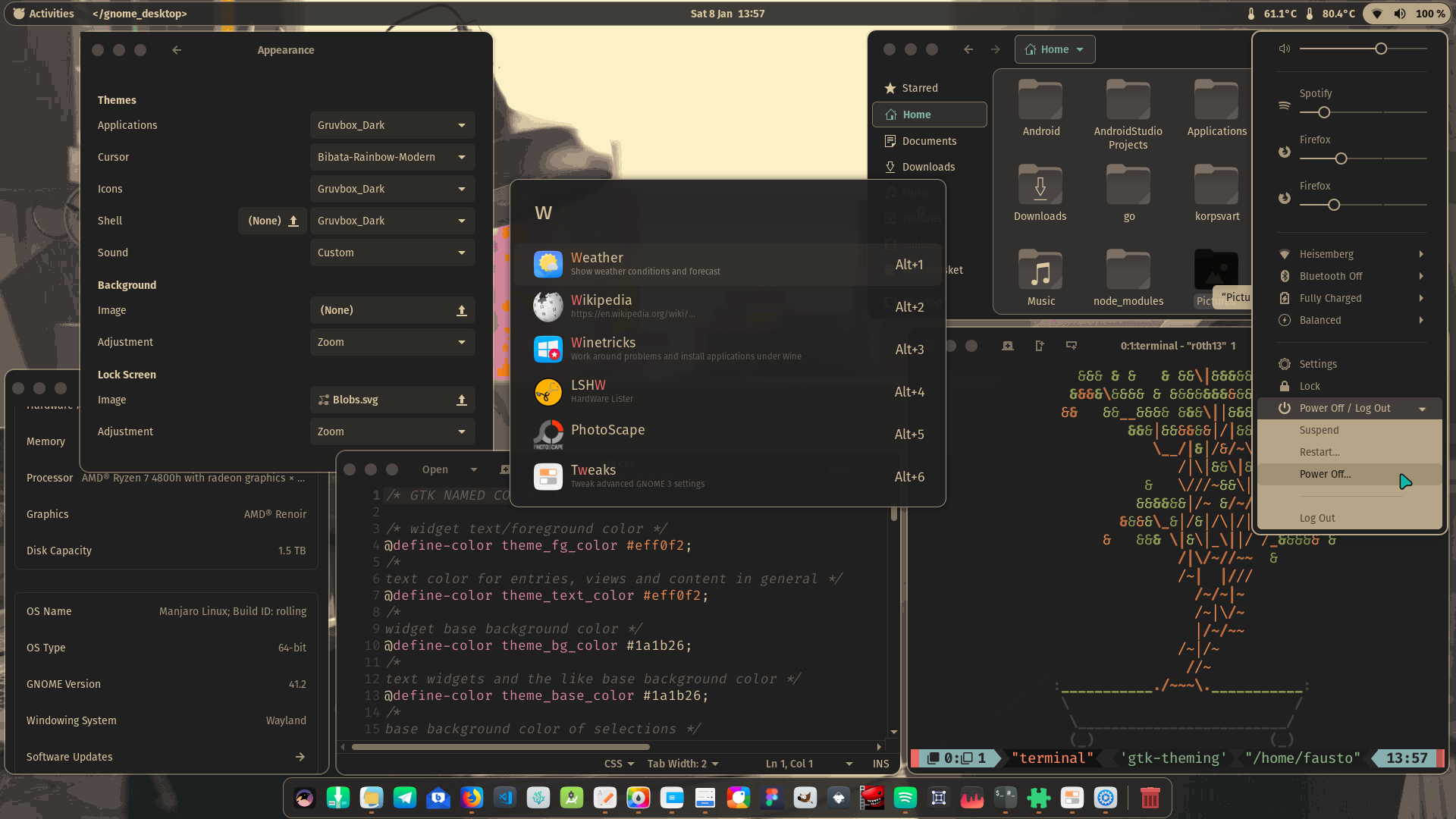1456x819 pixels.
Task: Click the Settings gear icon in system menu
Action: point(1285,364)
